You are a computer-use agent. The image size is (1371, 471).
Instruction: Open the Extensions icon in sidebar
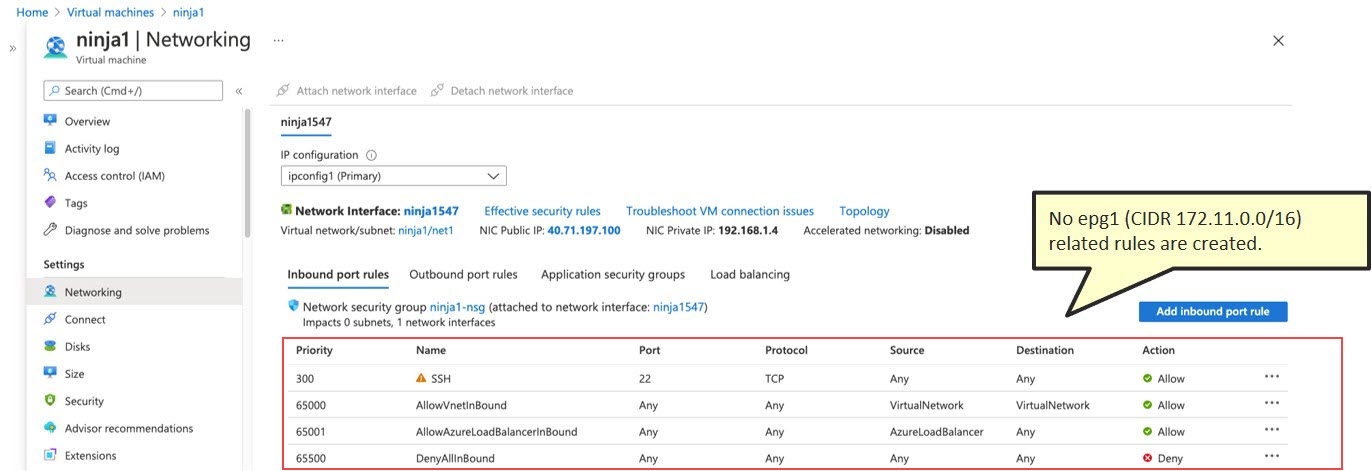click(50, 454)
